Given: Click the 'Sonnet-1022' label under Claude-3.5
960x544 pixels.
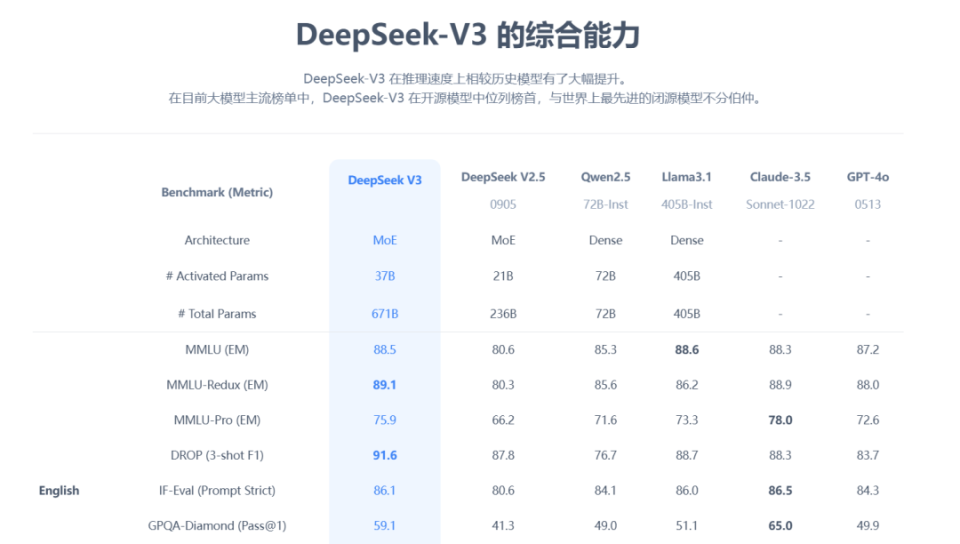Looking at the screenshot, I should (x=780, y=204).
